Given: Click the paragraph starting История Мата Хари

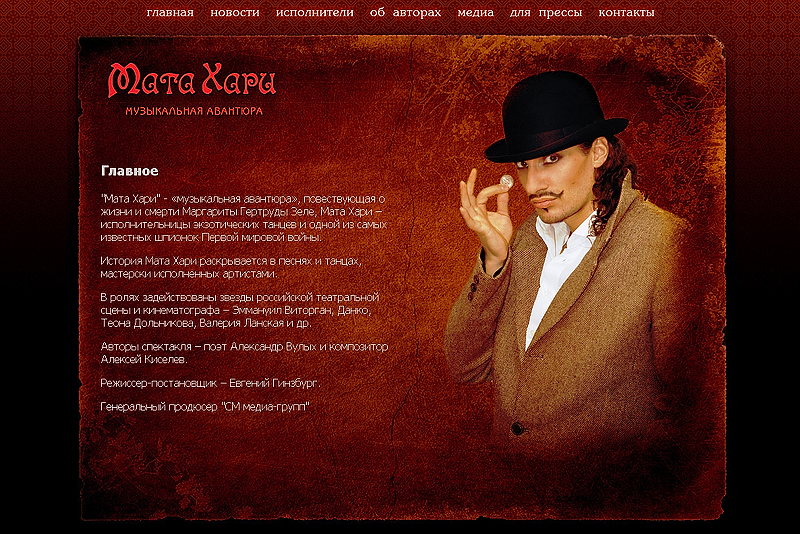Looking at the screenshot, I should [231, 267].
